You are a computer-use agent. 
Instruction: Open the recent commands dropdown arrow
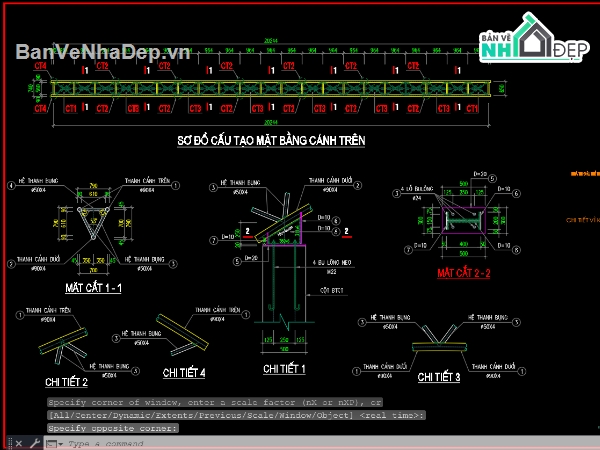(x=61, y=444)
